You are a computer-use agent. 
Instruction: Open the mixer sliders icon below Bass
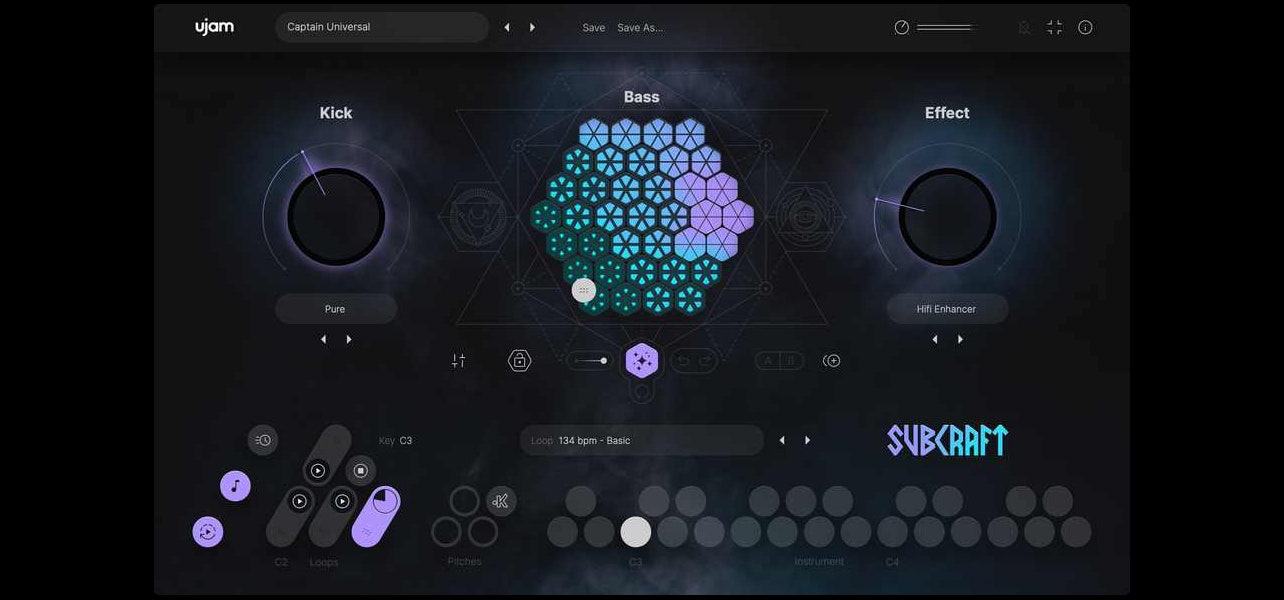coord(458,361)
